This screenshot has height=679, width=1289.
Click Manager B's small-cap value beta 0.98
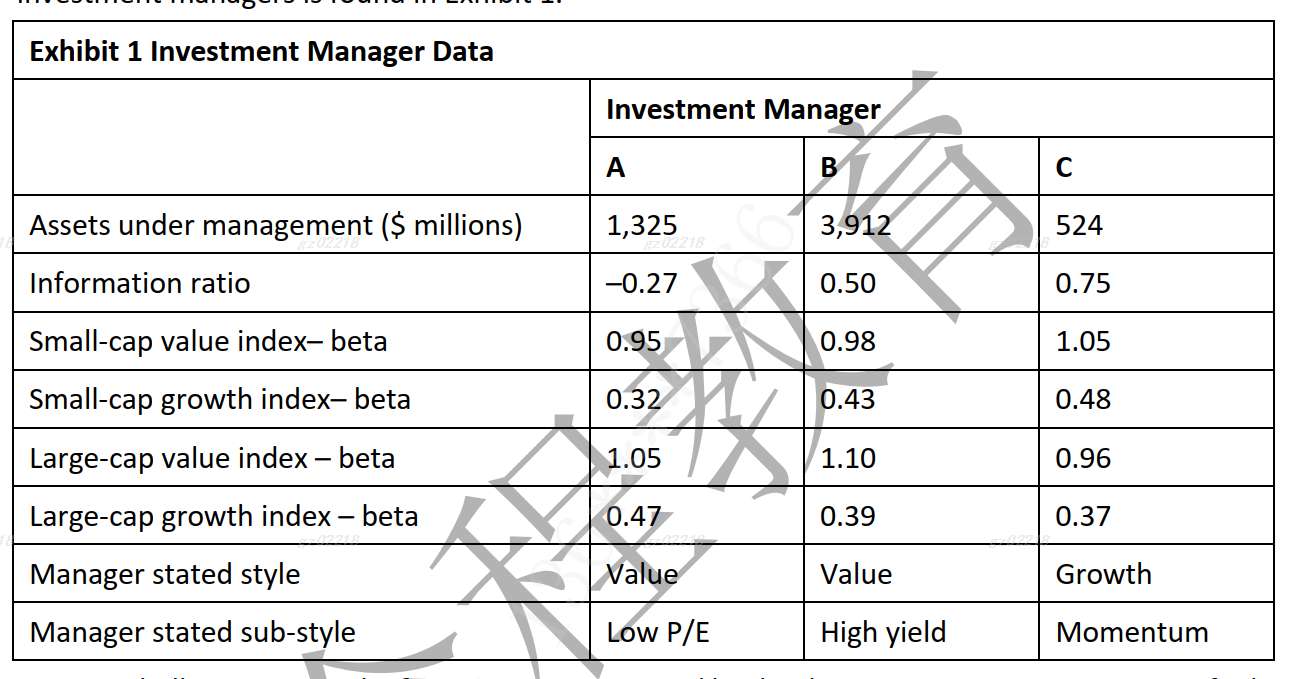click(x=847, y=341)
